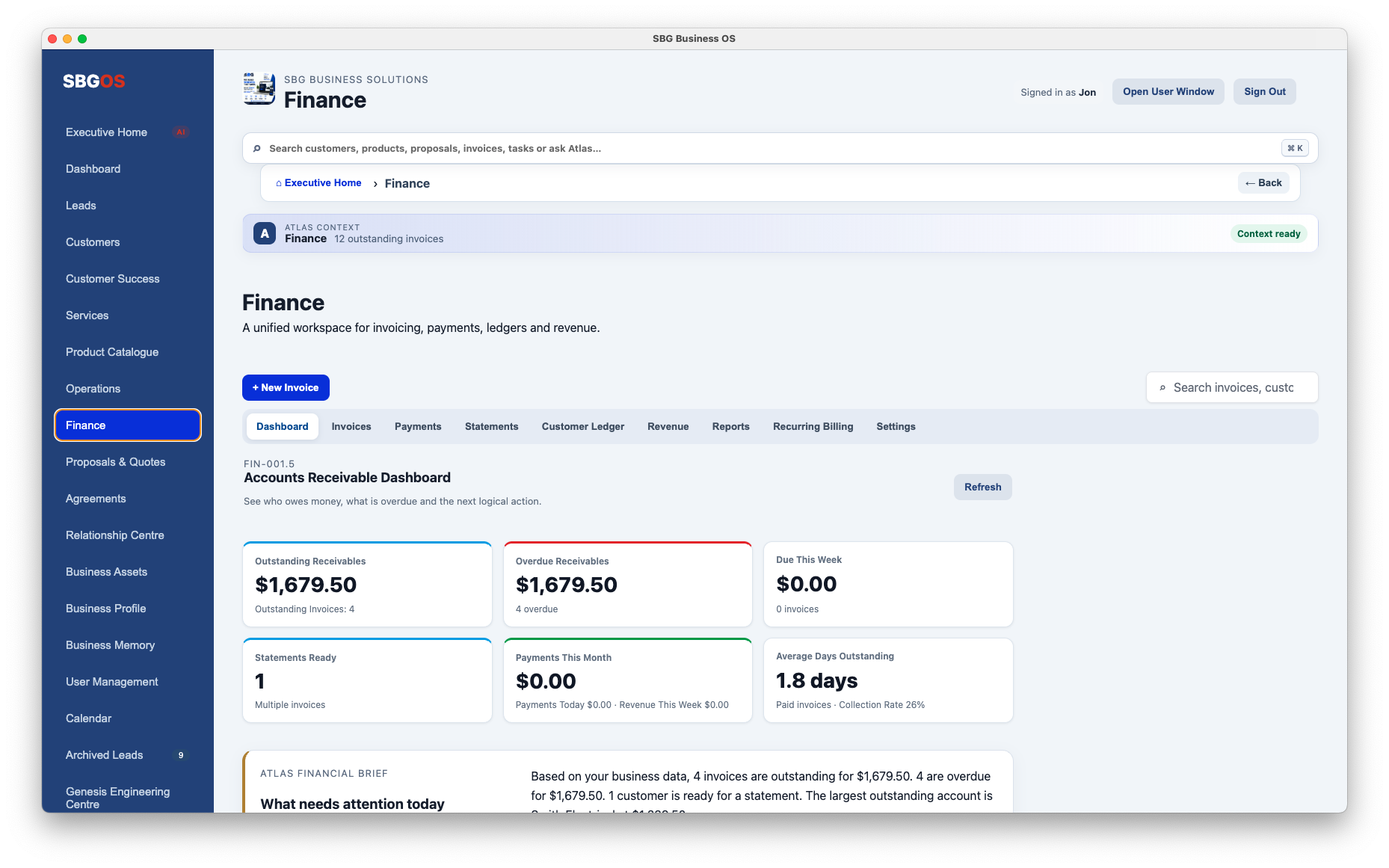Click the SBG Business Solutions company logo
1389x868 pixels.
(x=259, y=89)
